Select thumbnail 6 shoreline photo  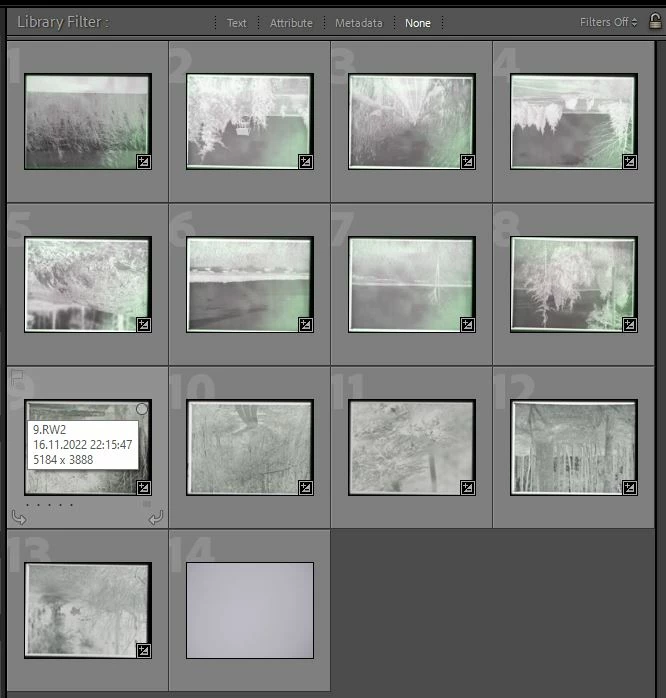(250, 284)
